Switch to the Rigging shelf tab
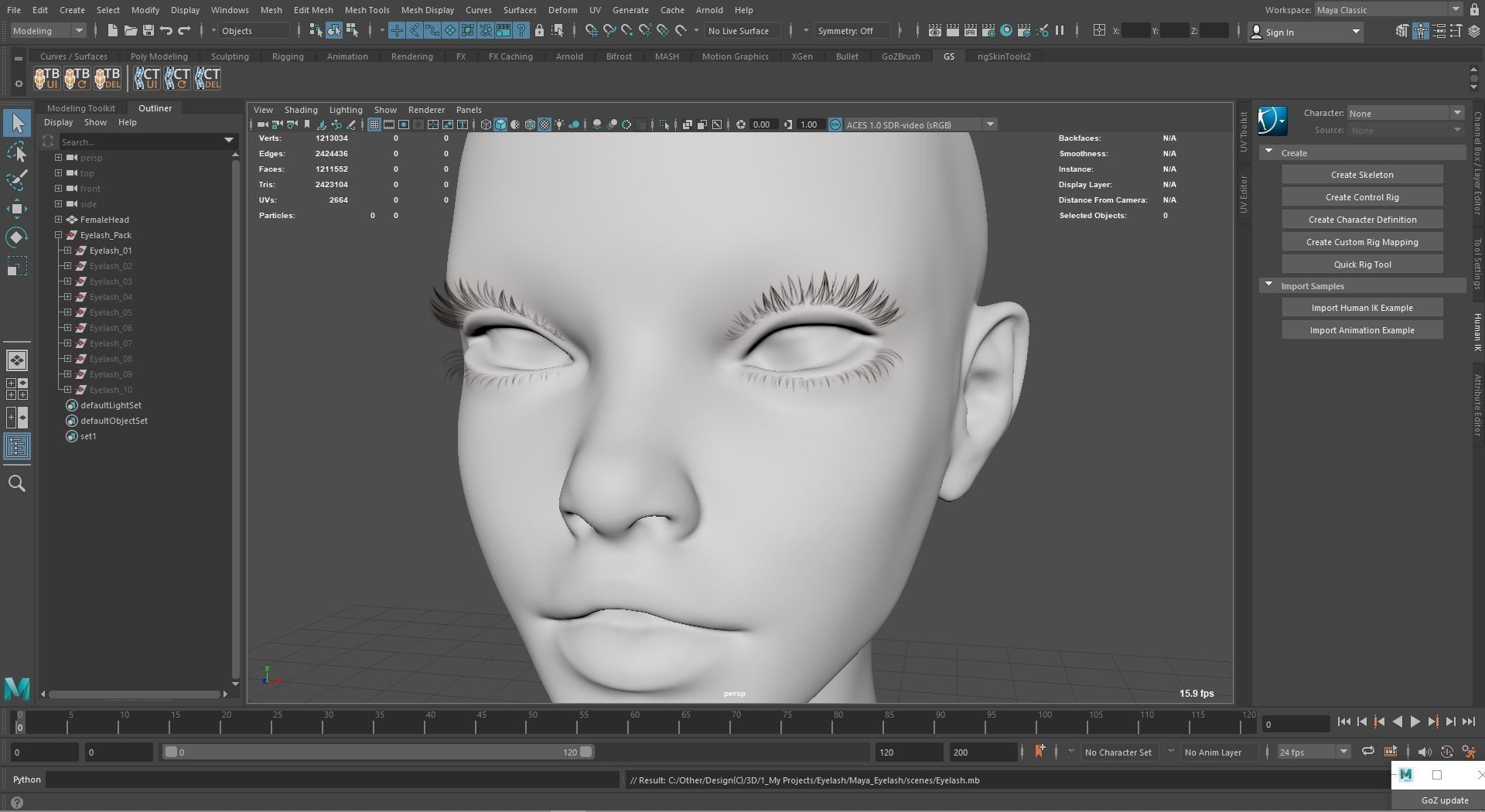The image size is (1485, 812). click(288, 56)
